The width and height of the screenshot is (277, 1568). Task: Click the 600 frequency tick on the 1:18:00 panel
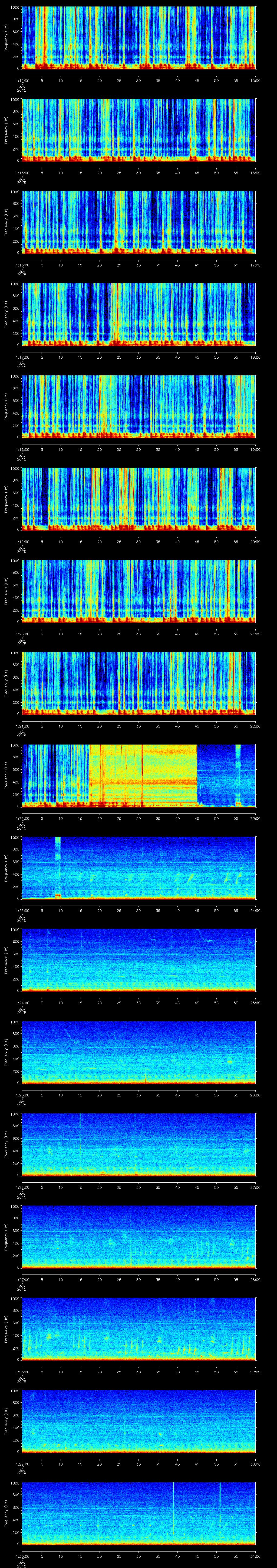coord(17,401)
